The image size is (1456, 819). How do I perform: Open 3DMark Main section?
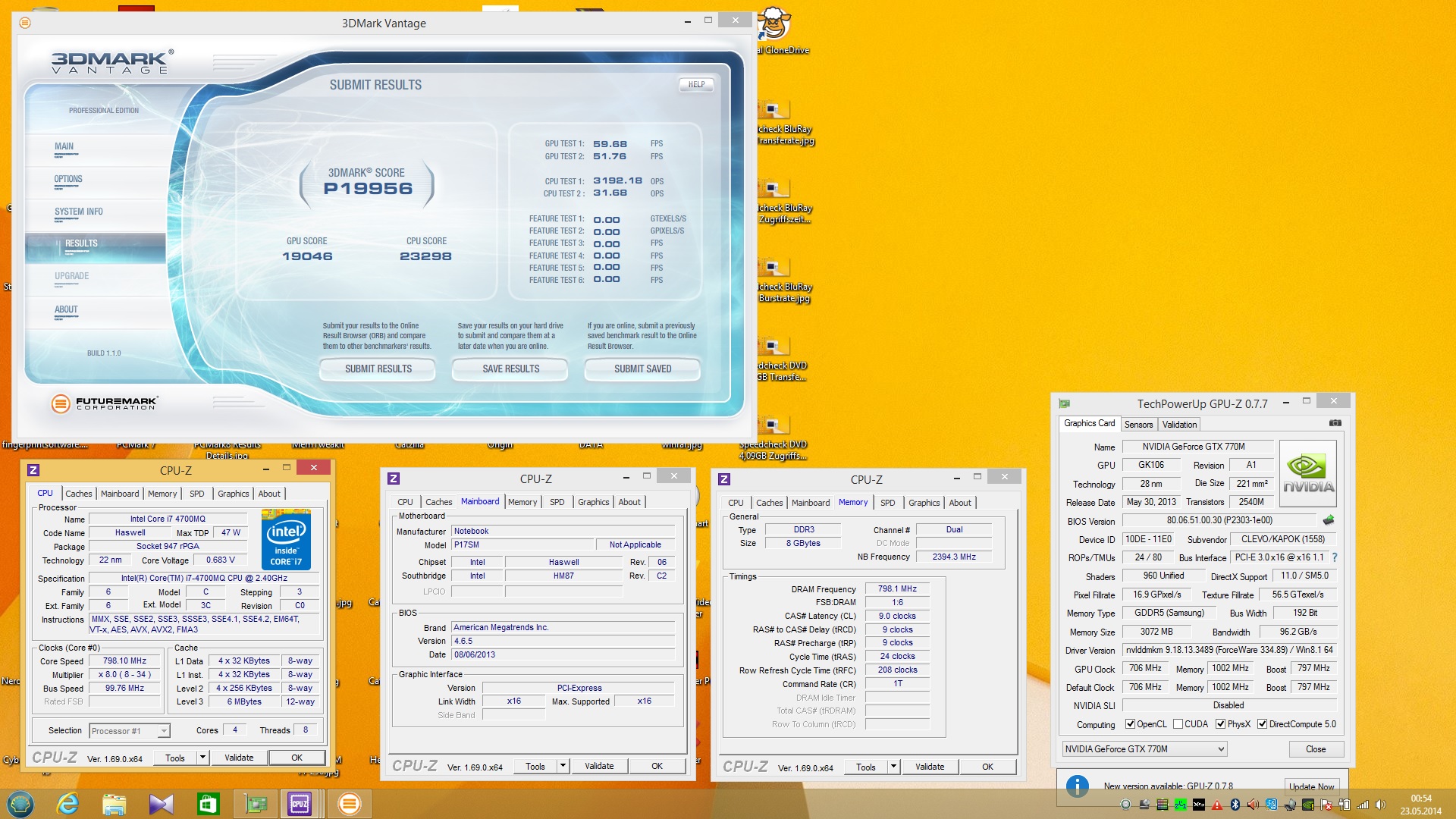pyautogui.click(x=64, y=147)
